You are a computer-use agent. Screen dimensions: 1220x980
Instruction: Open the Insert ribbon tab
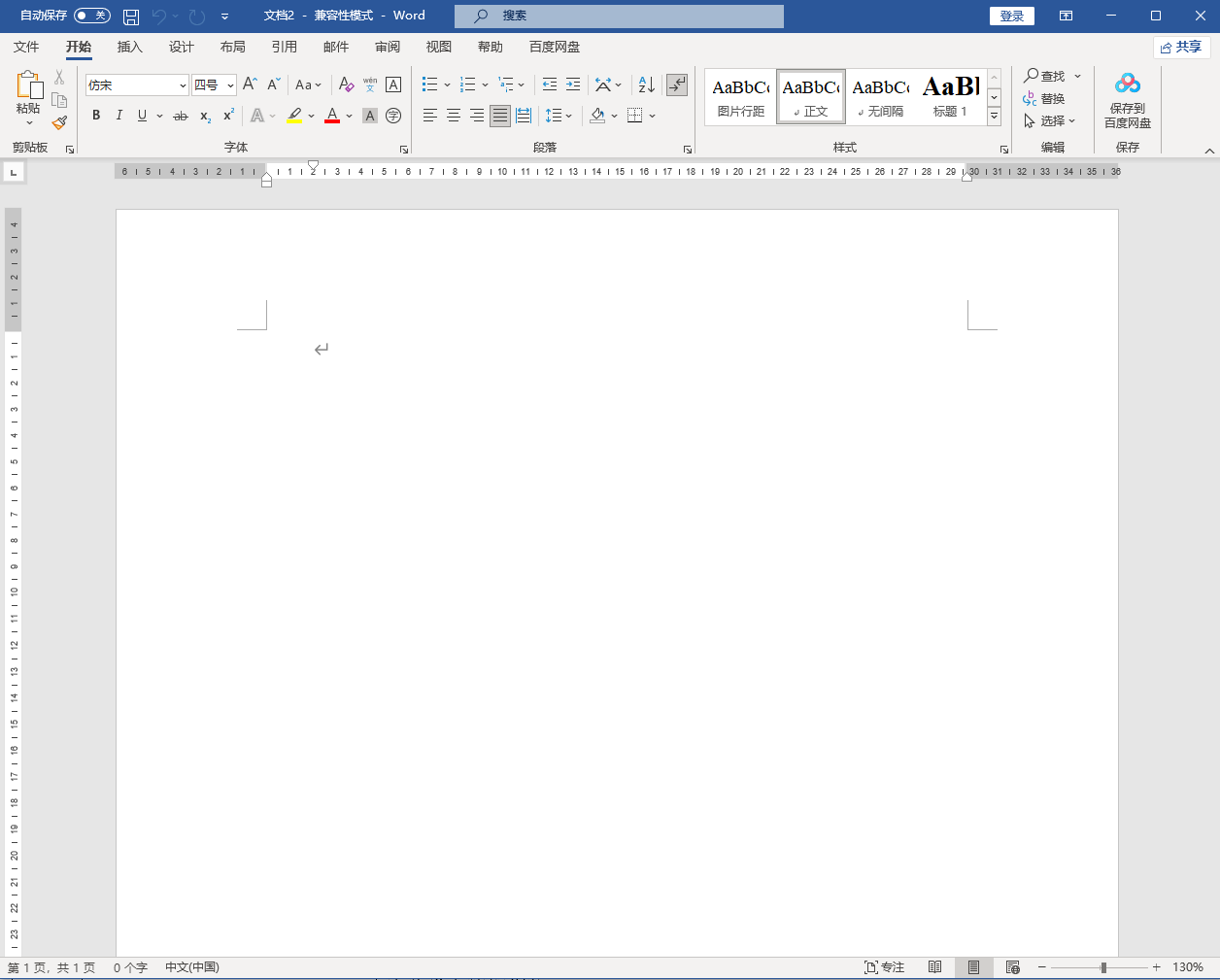129,47
